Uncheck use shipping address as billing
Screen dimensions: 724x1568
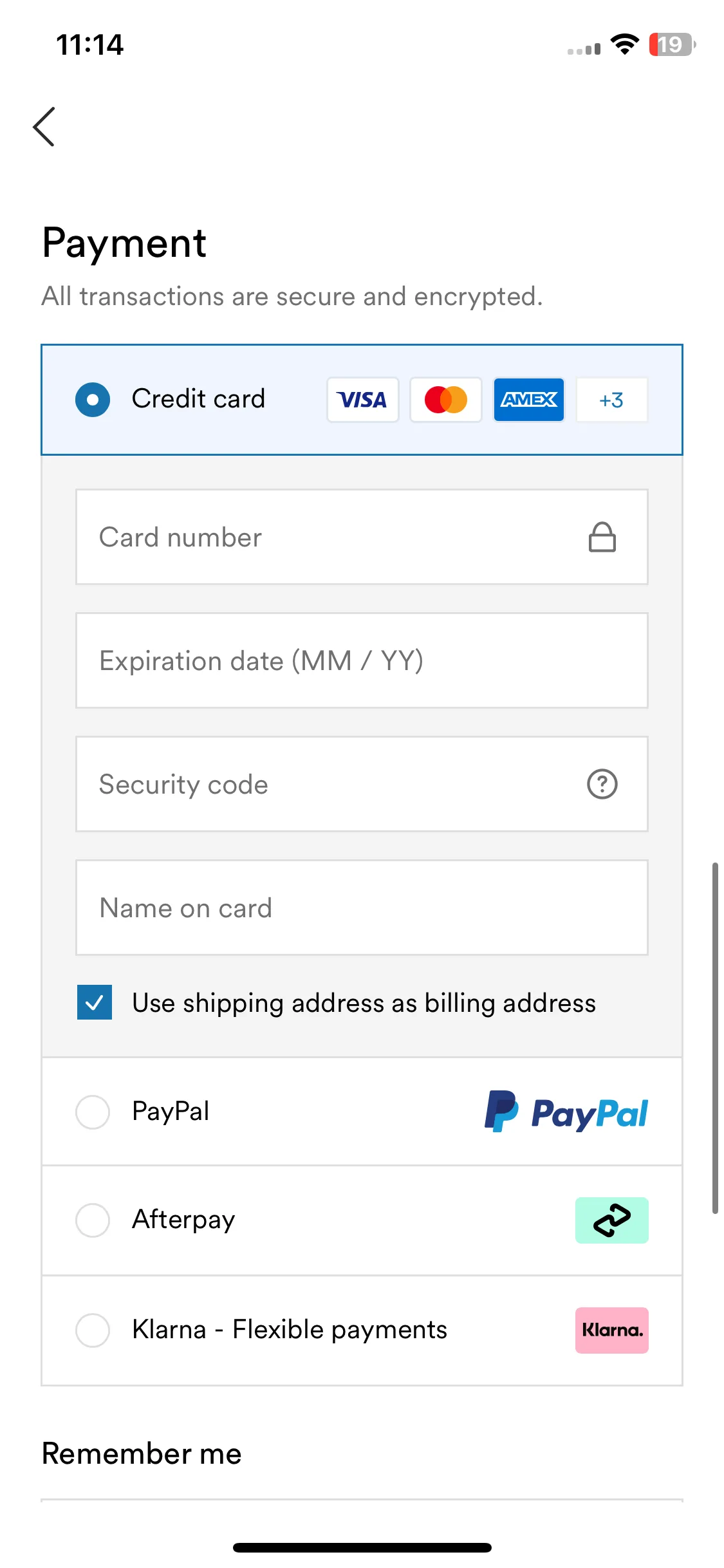pos(95,1002)
